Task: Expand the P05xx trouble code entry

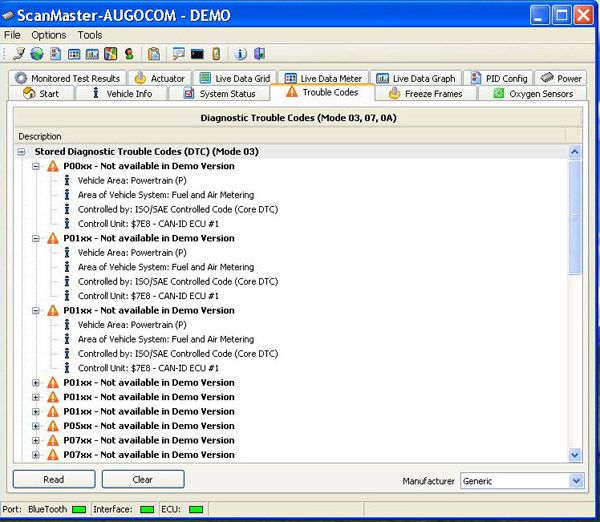Action: coord(36,426)
